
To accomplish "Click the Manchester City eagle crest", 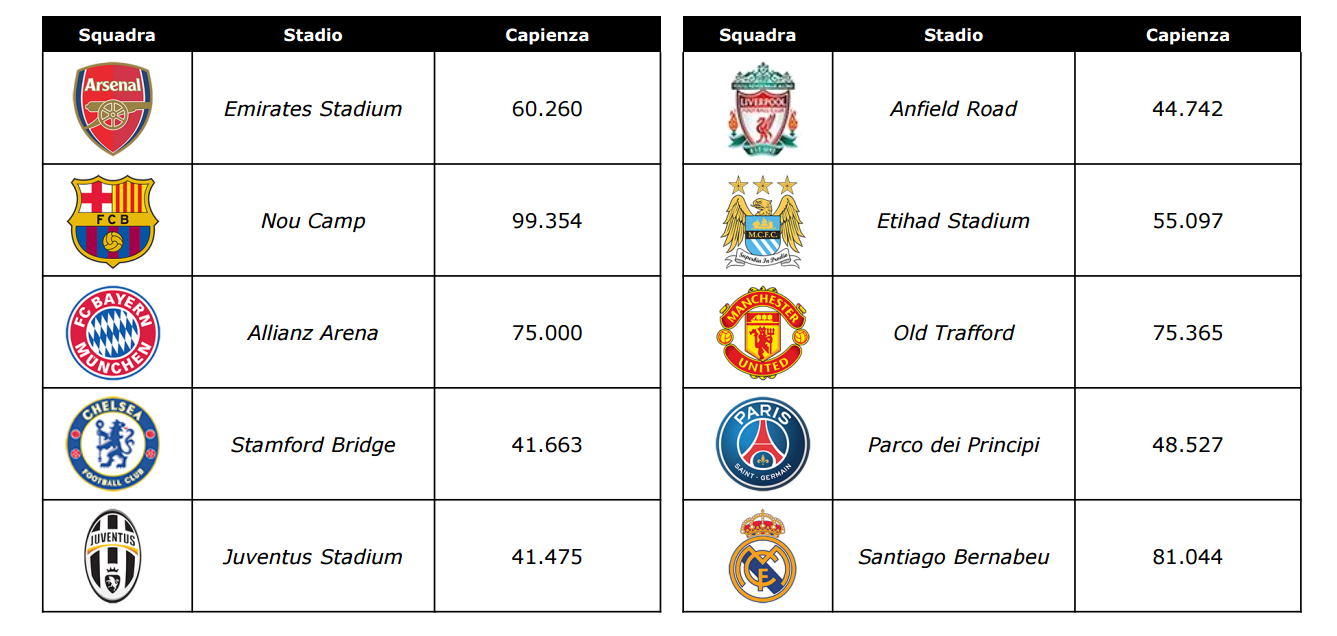I will (764, 221).
